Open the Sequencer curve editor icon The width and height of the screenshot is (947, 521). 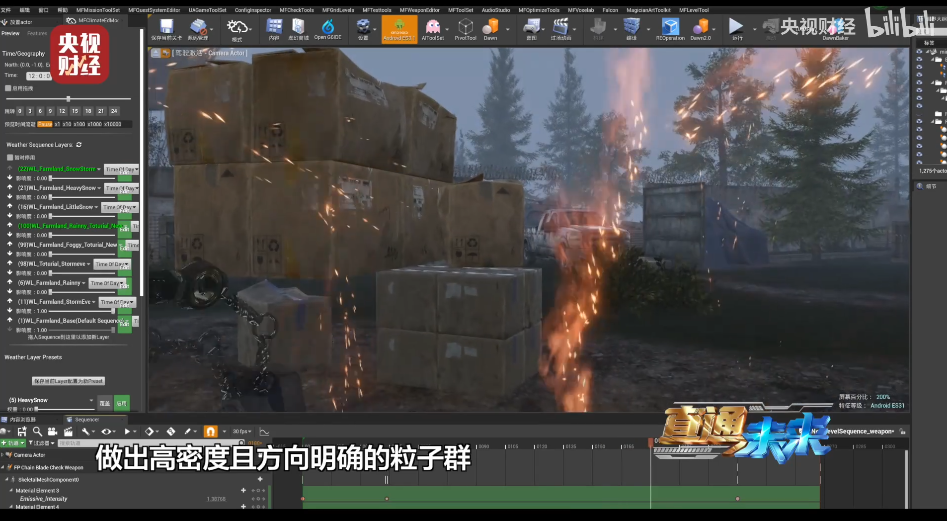[265, 431]
